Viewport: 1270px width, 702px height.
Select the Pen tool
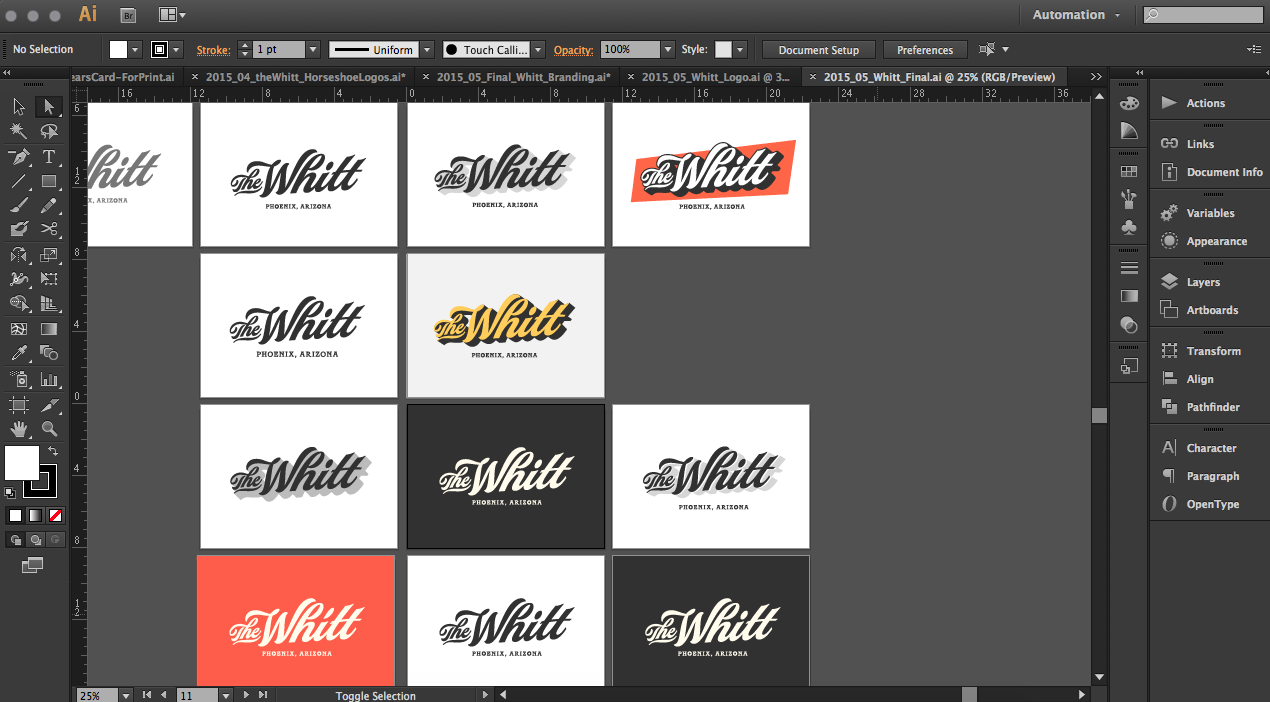click(x=19, y=157)
